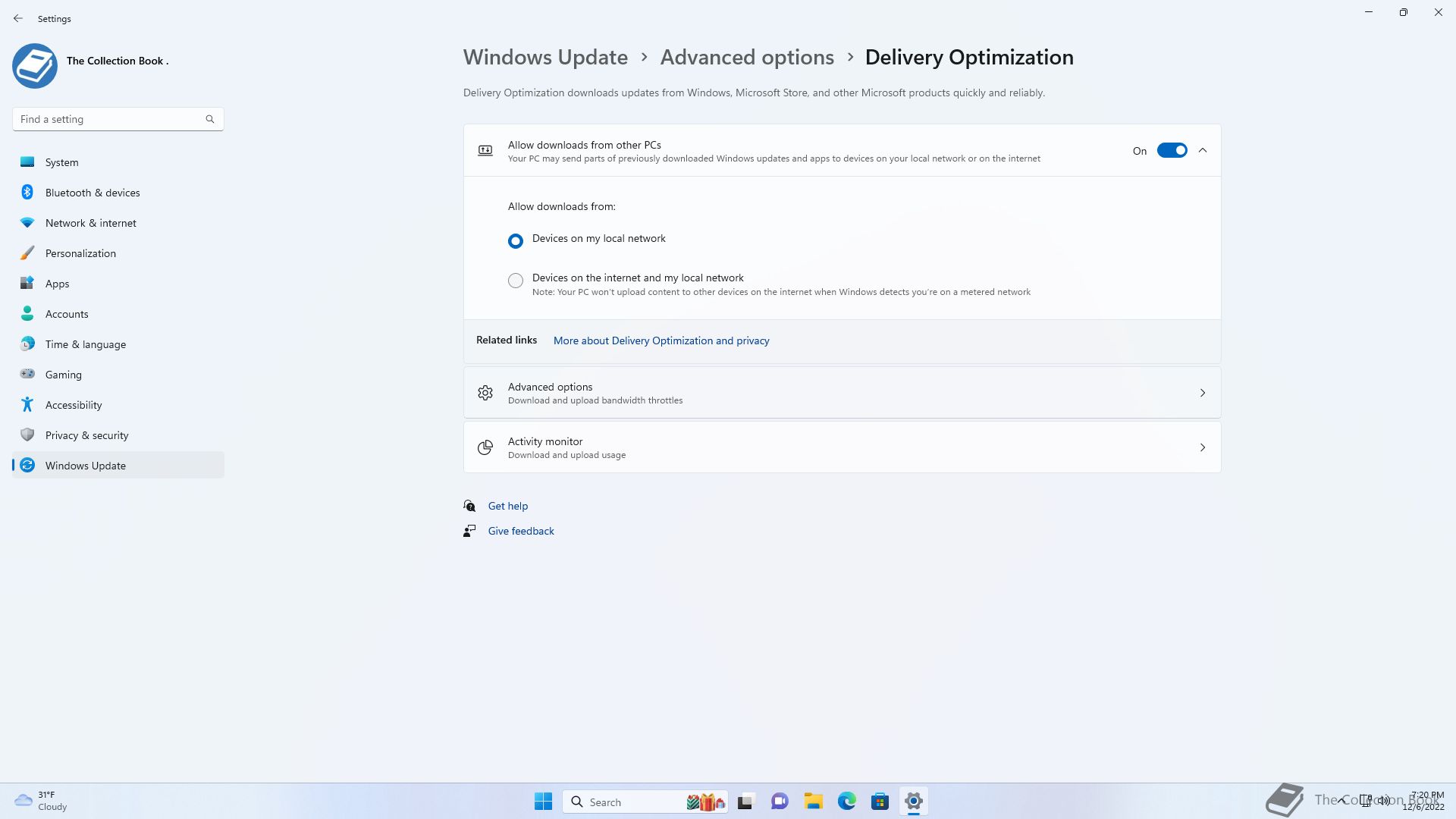Open File Explorer from the taskbar

[x=814, y=802]
